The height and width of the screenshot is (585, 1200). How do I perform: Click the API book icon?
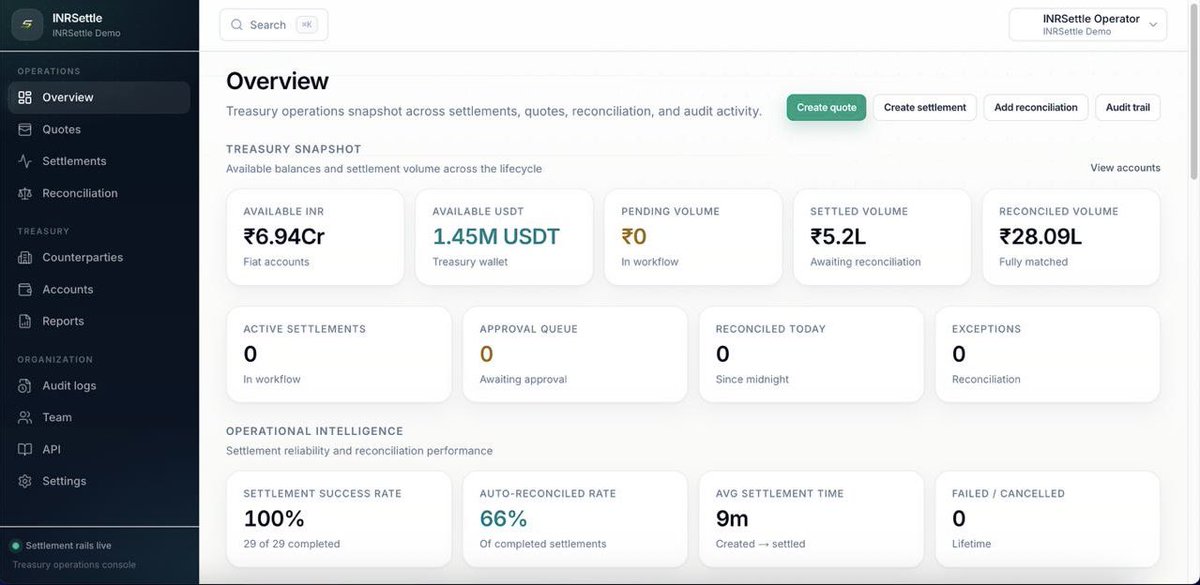pyautogui.click(x=25, y=449)
